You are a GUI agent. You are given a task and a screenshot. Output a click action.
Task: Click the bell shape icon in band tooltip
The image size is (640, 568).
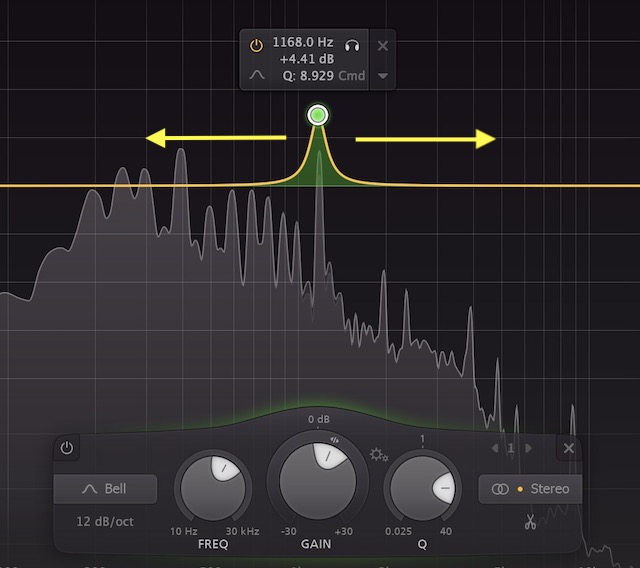(x=256, y=75)
